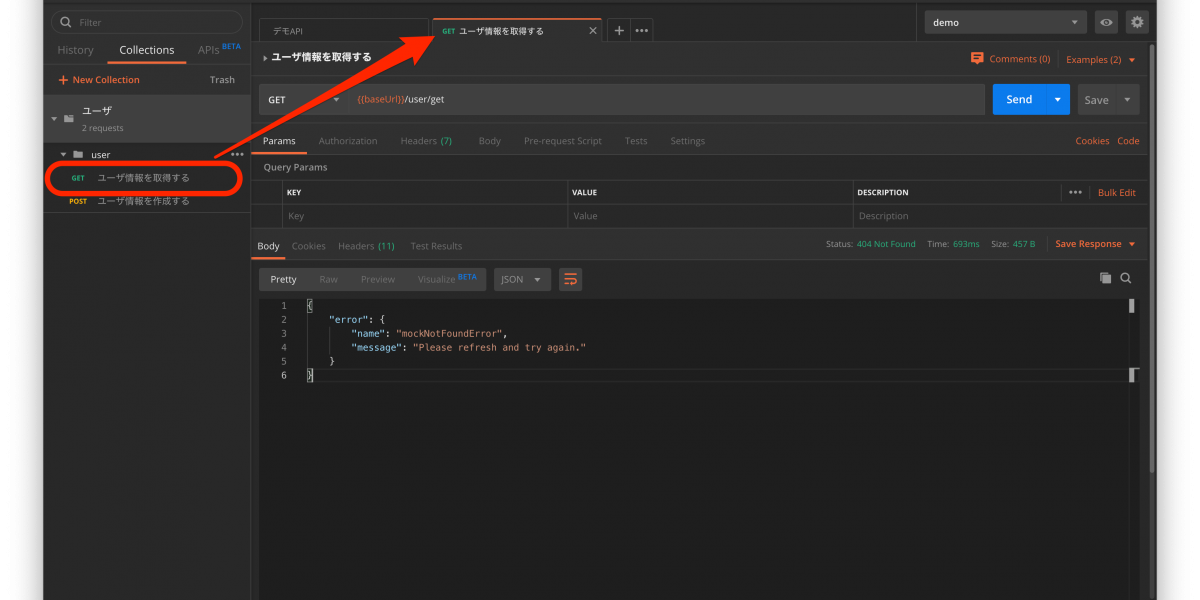The width and height of the screenshot is (1200, 600).
Task: Open the Comments (0) panel
Action: (1010, 59)
